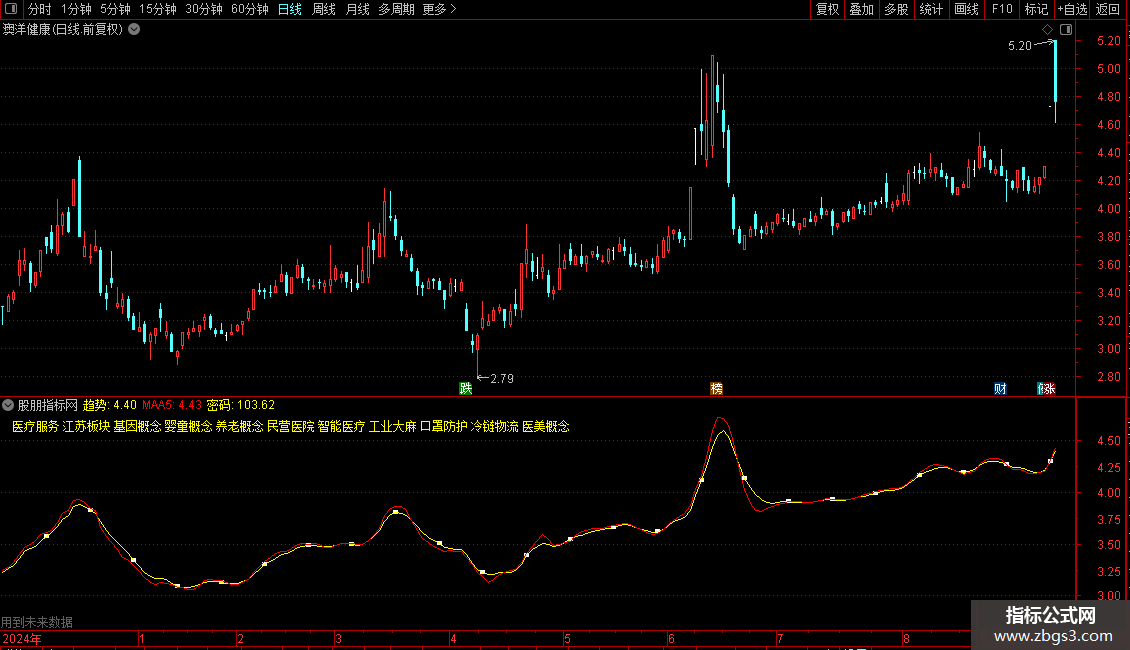Click month 4 on the timeline

[453, 638]
